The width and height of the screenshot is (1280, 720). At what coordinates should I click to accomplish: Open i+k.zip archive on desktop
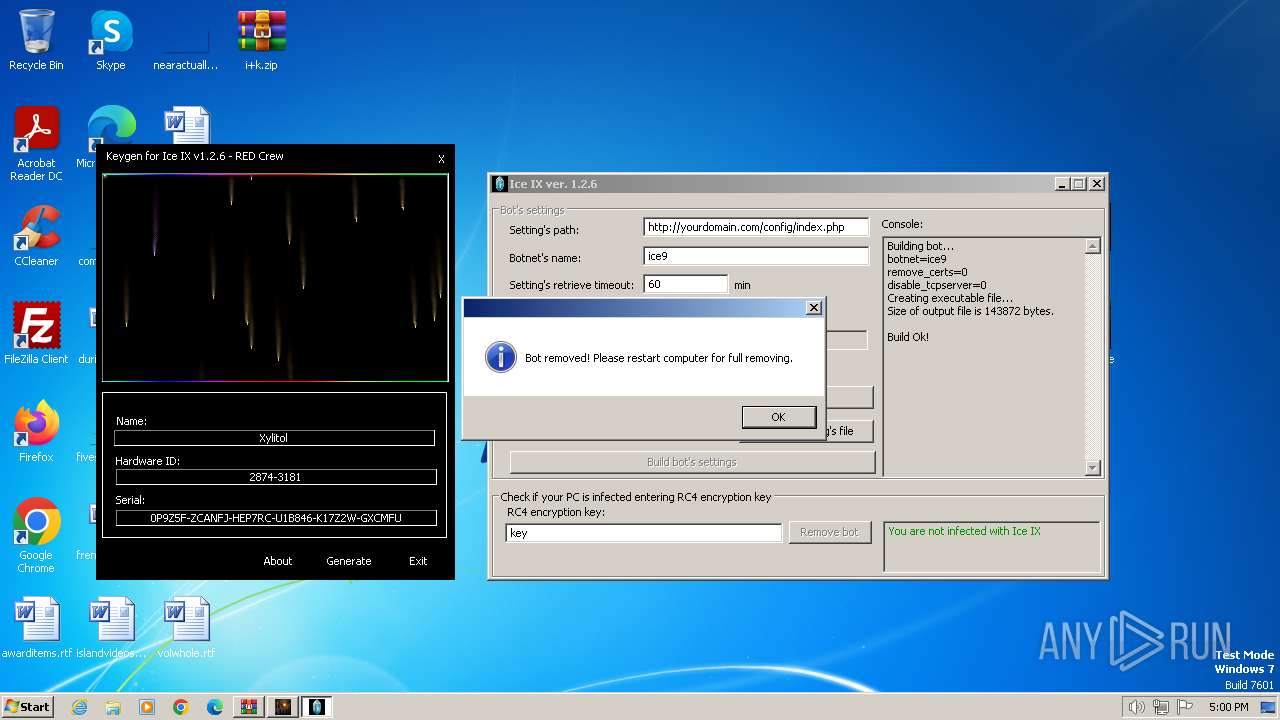click(x=261, y=40)
